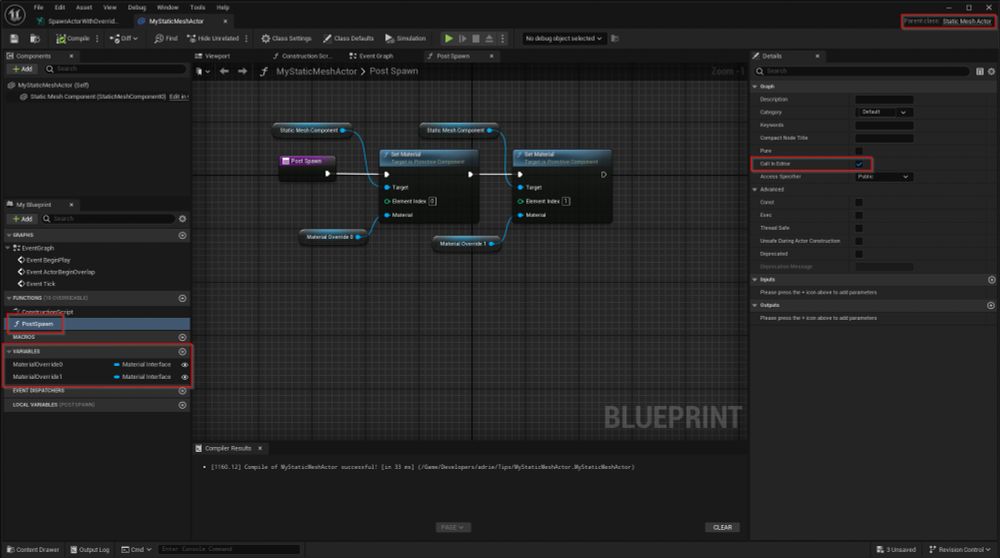The width and height of the screenshot is (1000, 558).
Task: Select Event BeginPlay in graphs list
Action: tap(48, 260)
